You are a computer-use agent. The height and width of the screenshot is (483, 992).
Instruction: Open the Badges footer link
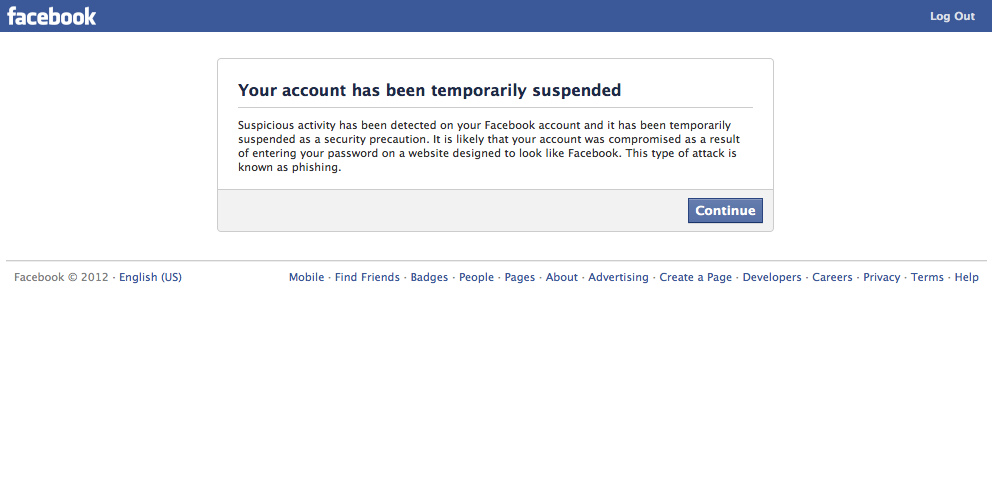(x=429, y=278)
